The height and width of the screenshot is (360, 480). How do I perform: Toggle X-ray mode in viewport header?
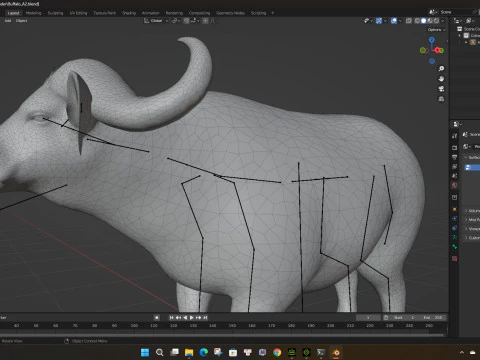[409, 21]
